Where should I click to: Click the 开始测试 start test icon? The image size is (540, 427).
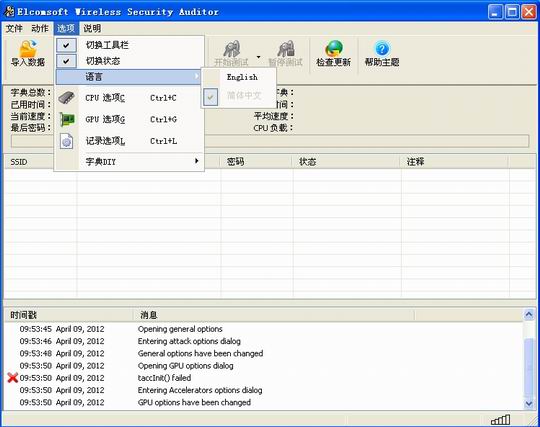[231, 49]
